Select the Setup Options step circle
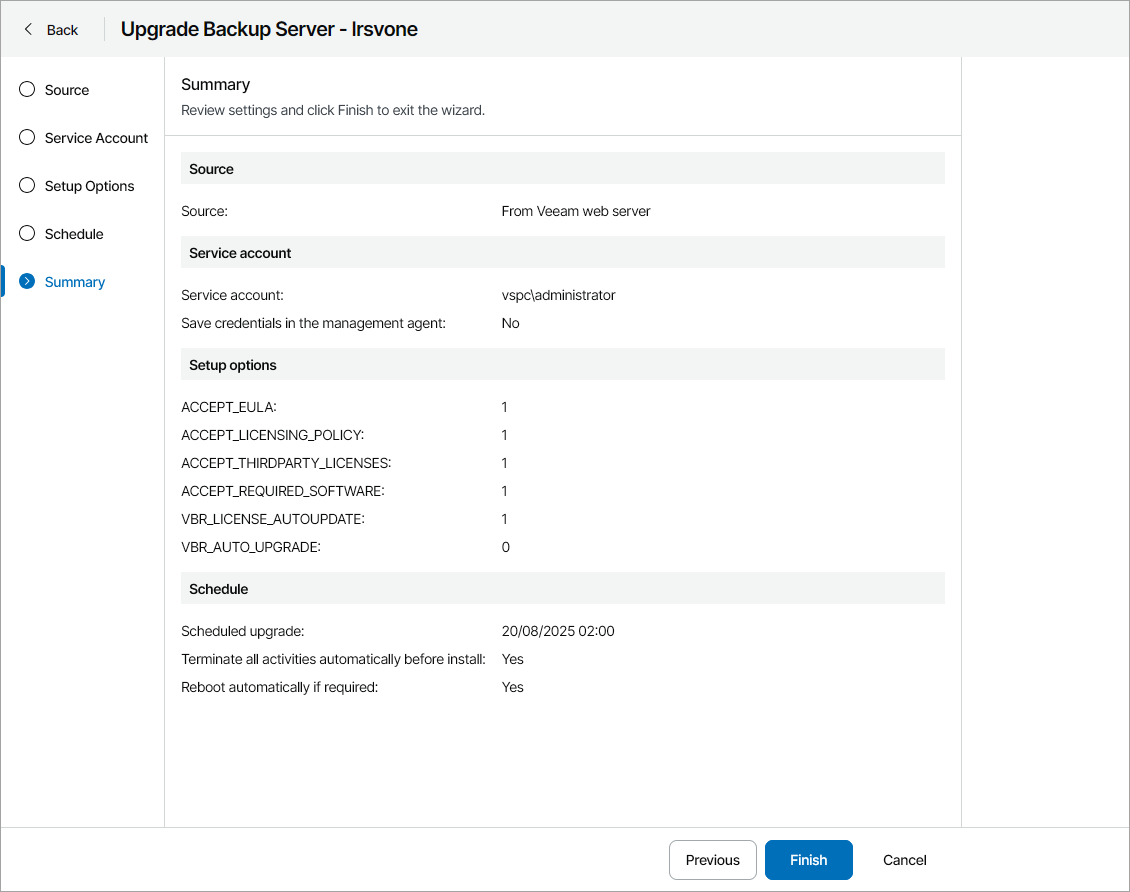This screenshot has width=1130, height=892. 28,186
